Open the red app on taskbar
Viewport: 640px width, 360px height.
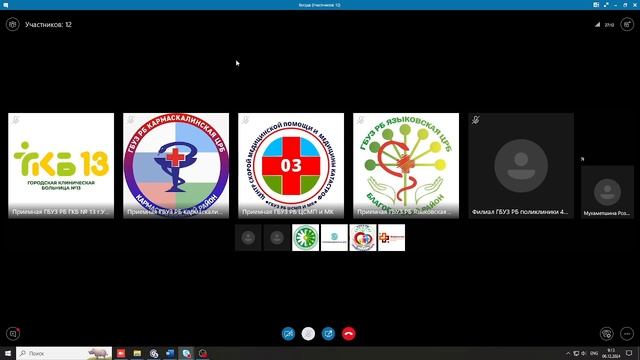click(x=121, y=353)
